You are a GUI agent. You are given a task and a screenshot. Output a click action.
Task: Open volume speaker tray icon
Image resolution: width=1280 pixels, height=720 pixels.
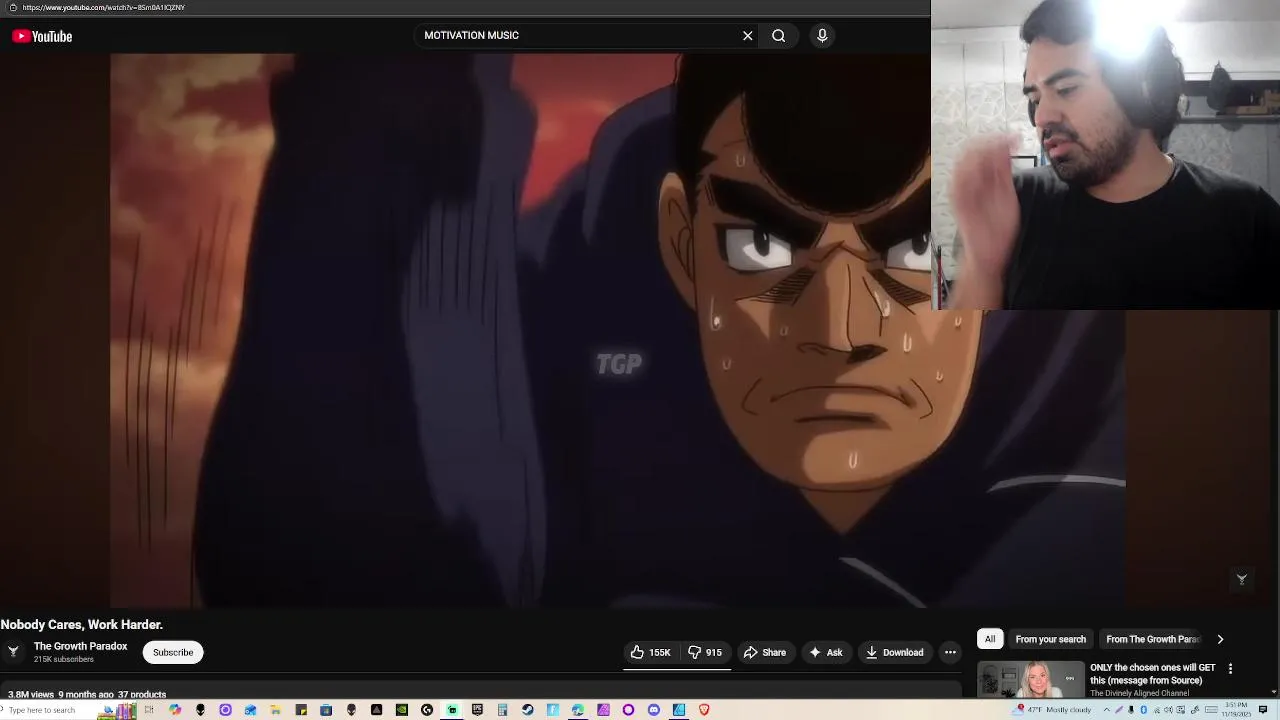click(1168, 710)
